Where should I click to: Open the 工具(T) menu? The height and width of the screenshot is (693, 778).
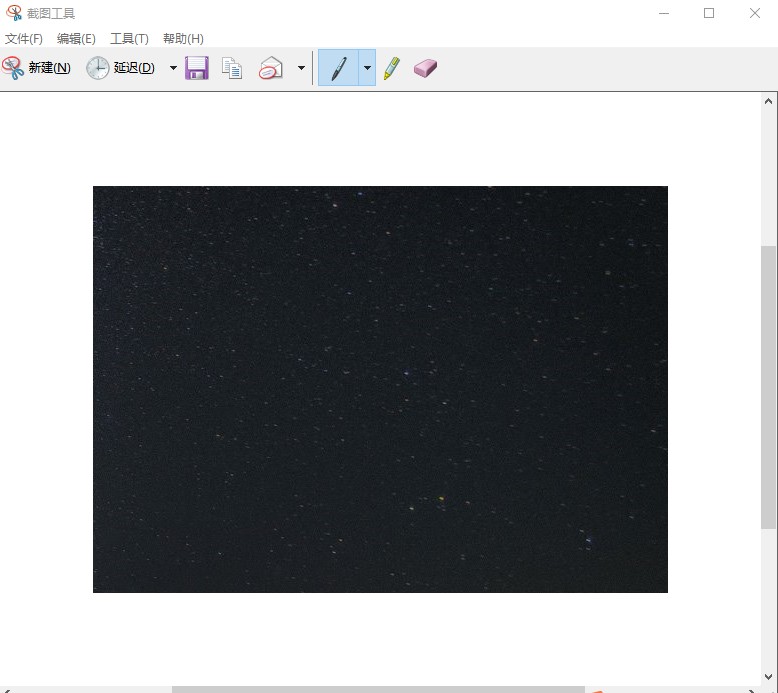click(129, 39)
